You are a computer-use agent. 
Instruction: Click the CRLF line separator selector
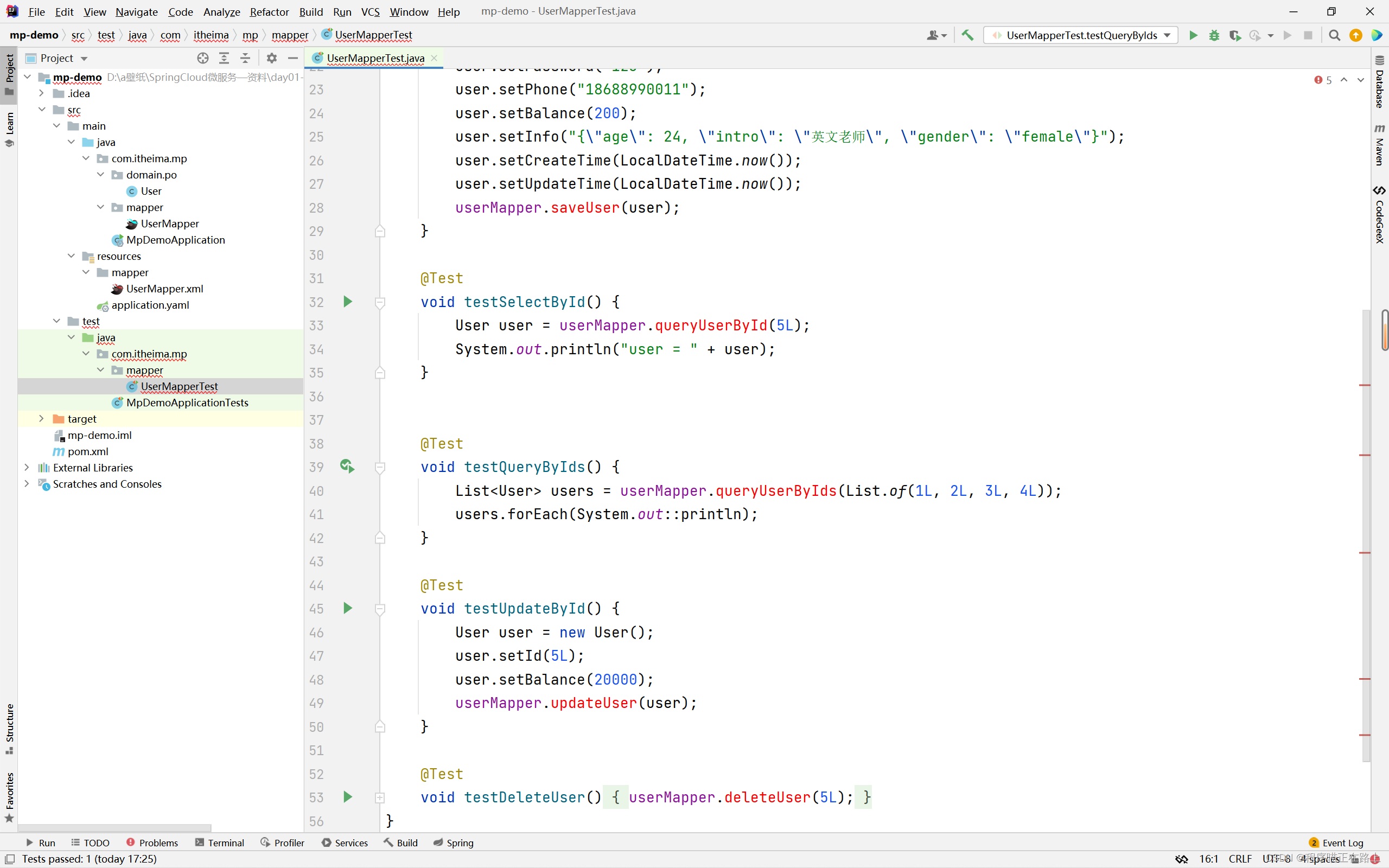[x=1240, y=859]
